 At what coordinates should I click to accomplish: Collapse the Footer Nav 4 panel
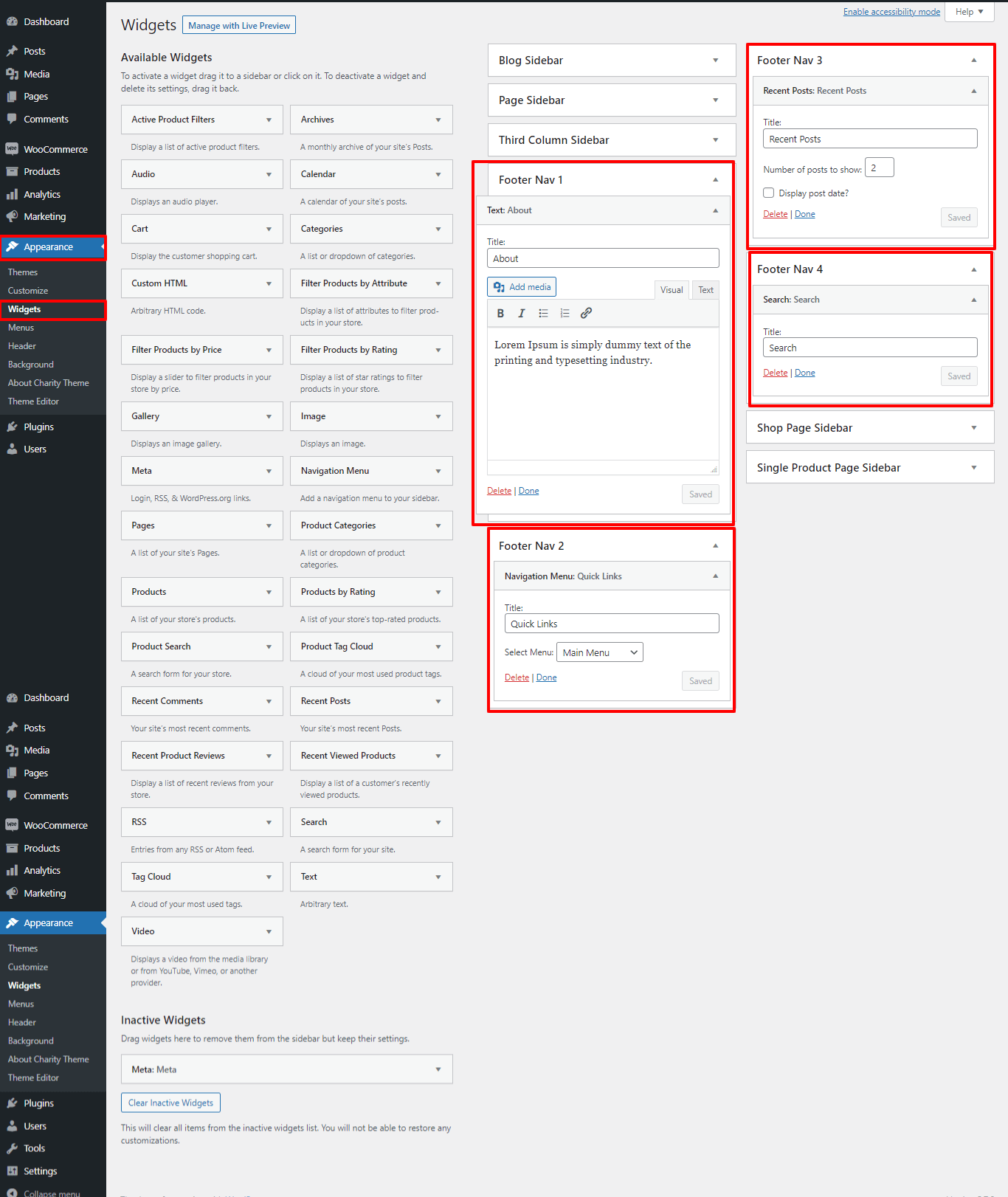point(973,269)
